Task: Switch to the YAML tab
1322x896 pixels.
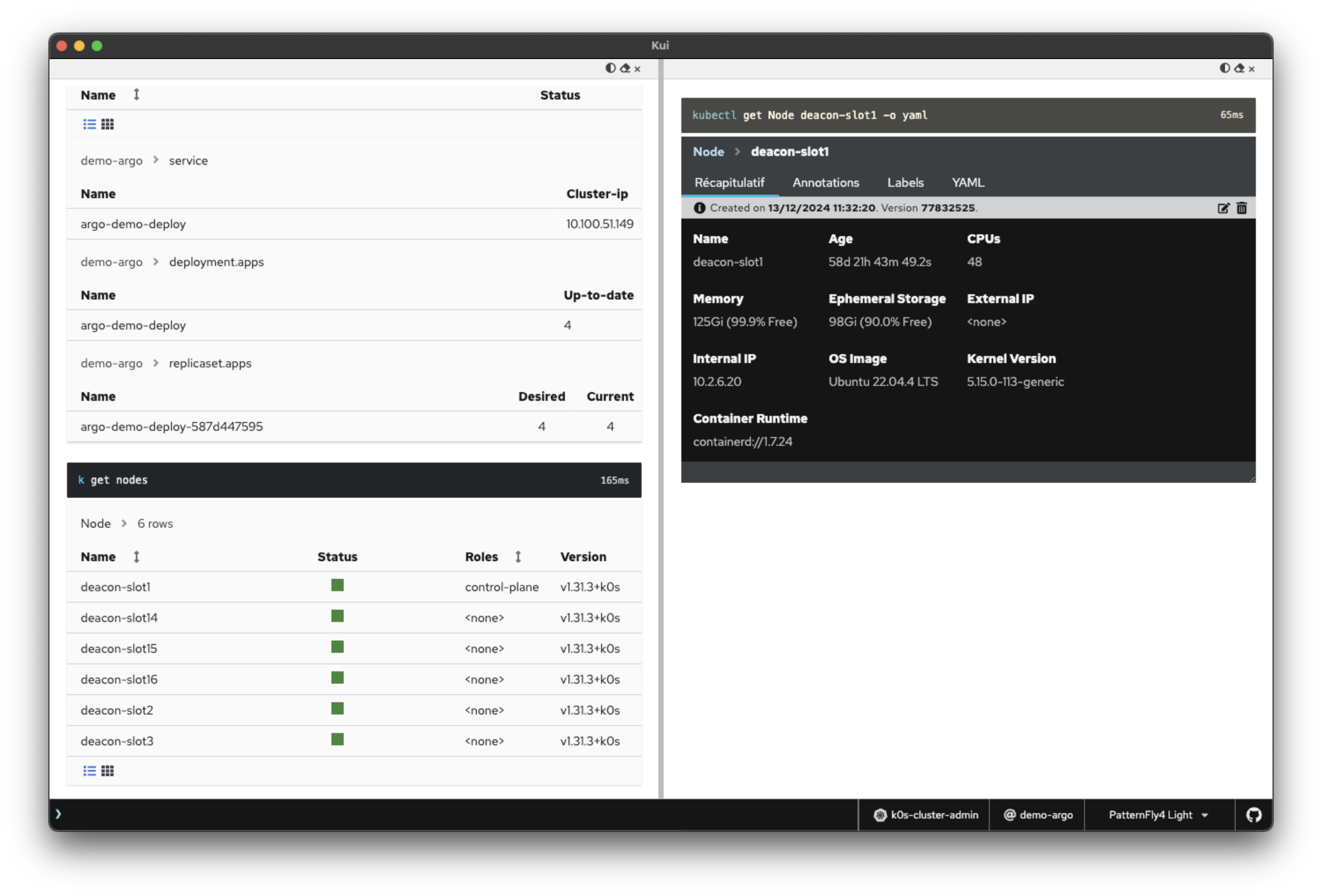Action: click(968, 182)
